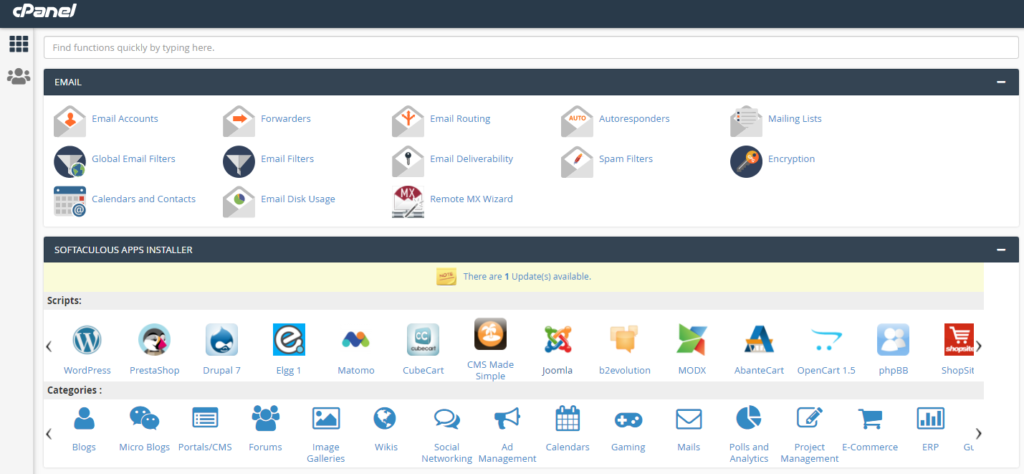Open Remote MX Wizard icon
Viewport: 1024px width, 474px height.
[408, 201]
